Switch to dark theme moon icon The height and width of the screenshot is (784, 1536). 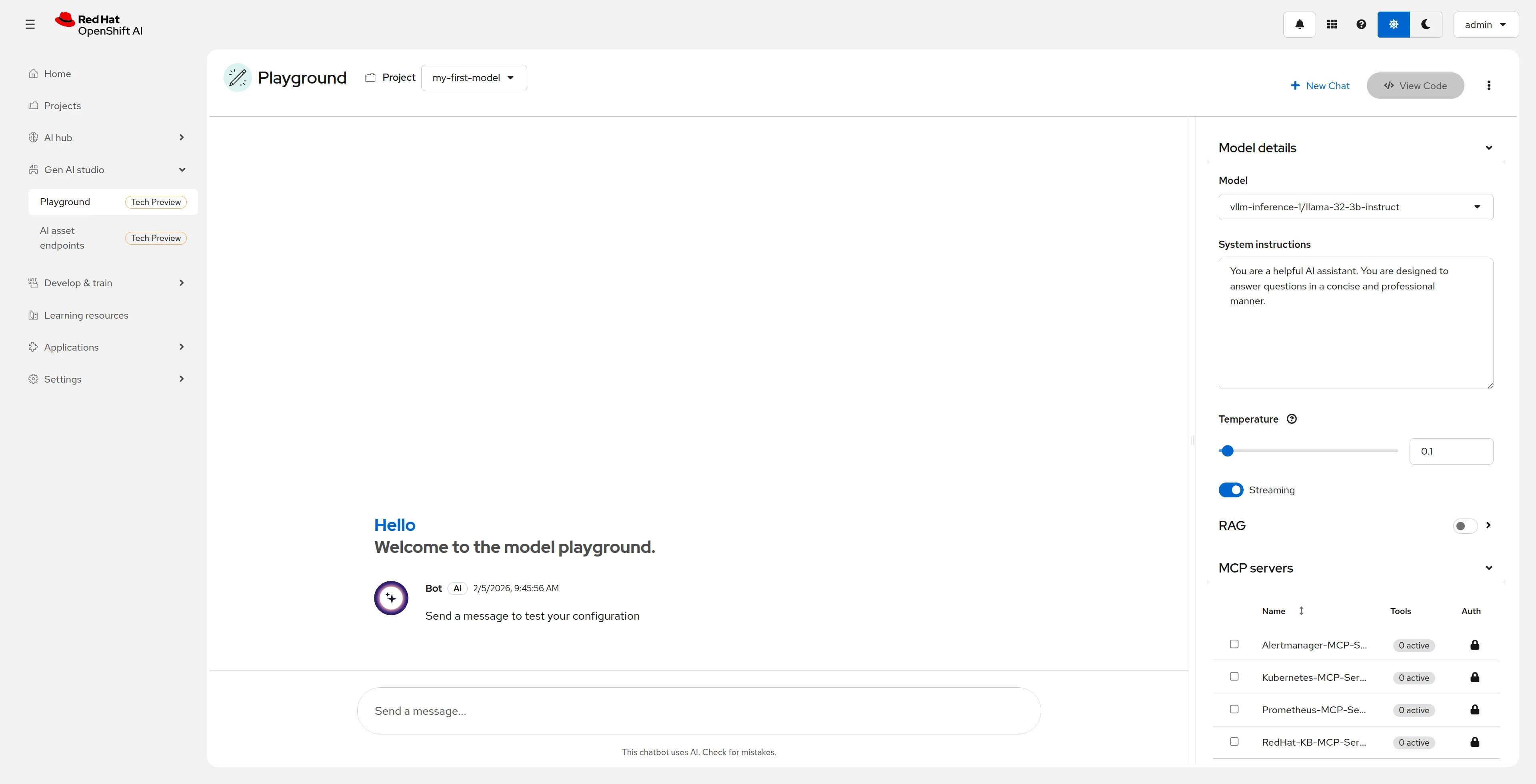tap(1426, 24)
